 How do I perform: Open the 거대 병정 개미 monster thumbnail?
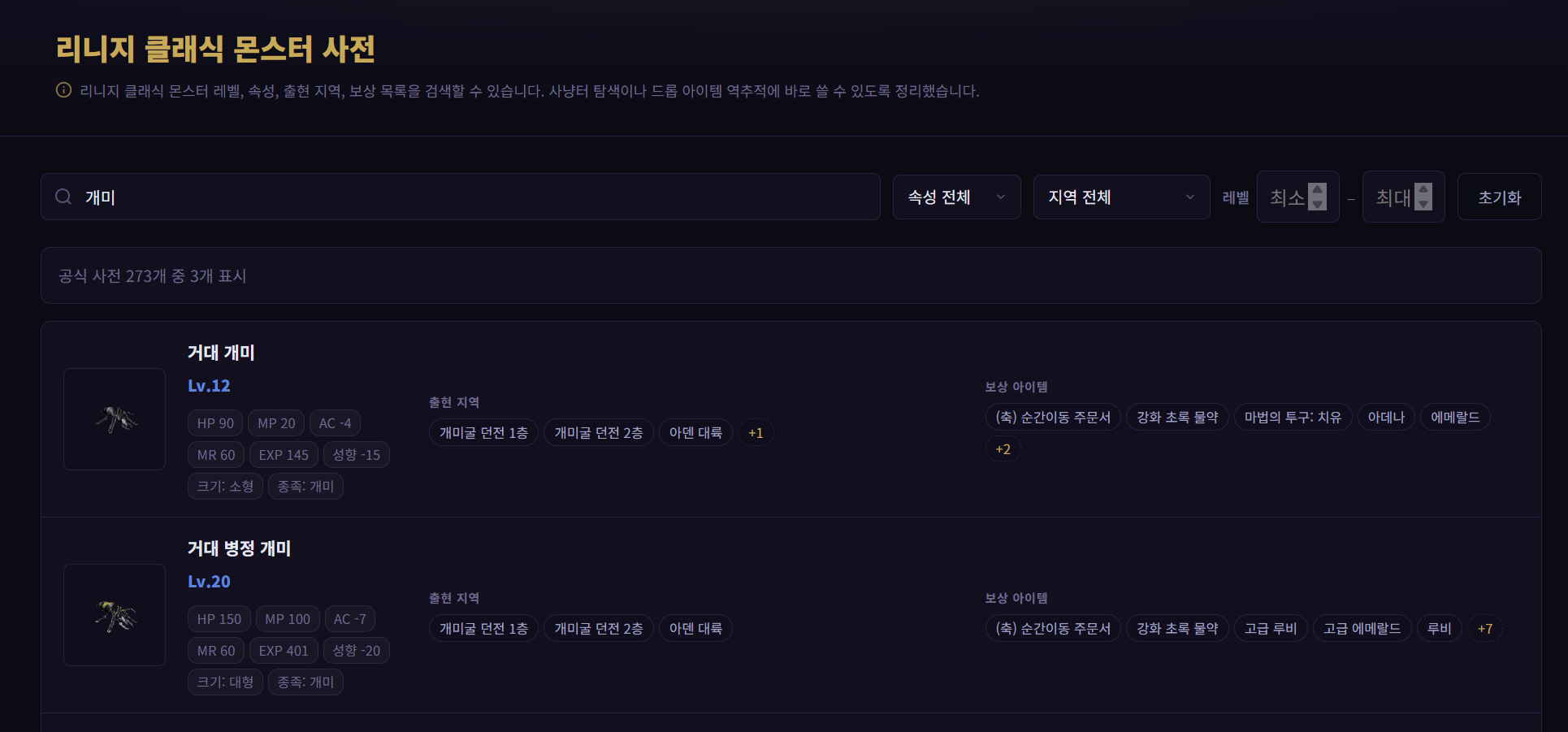pos(115,615)
